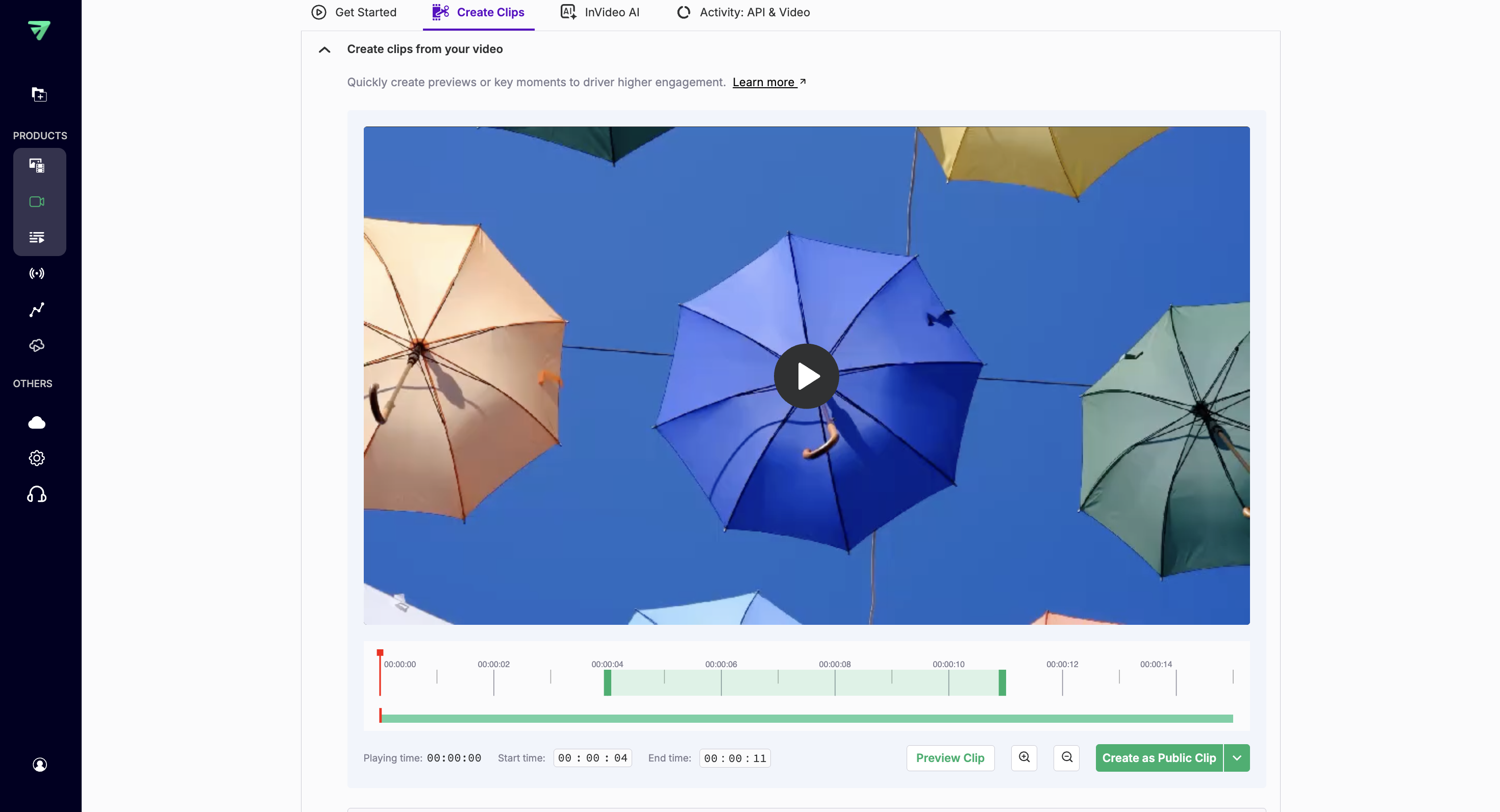
Task: Open the Create as Public Clip dropdown arrow
Action: tap(1237, 757)
